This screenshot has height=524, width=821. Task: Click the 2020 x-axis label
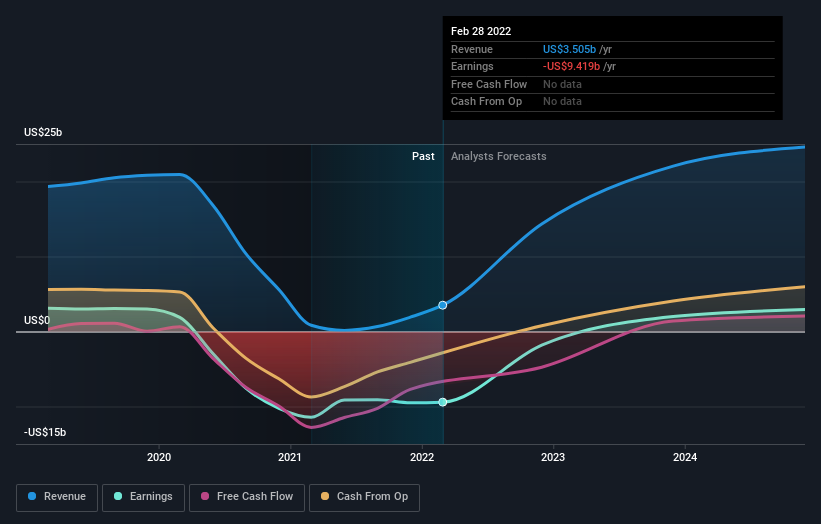point(159,458)
